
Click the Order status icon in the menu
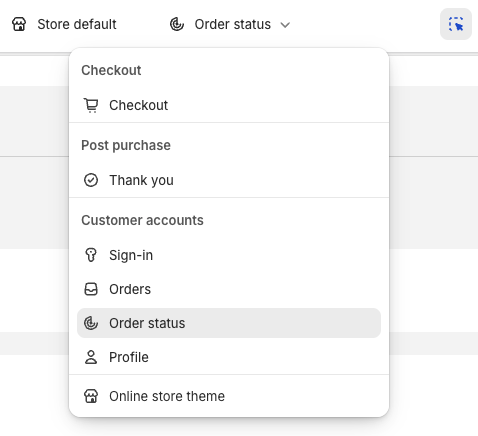pos(91,323)
